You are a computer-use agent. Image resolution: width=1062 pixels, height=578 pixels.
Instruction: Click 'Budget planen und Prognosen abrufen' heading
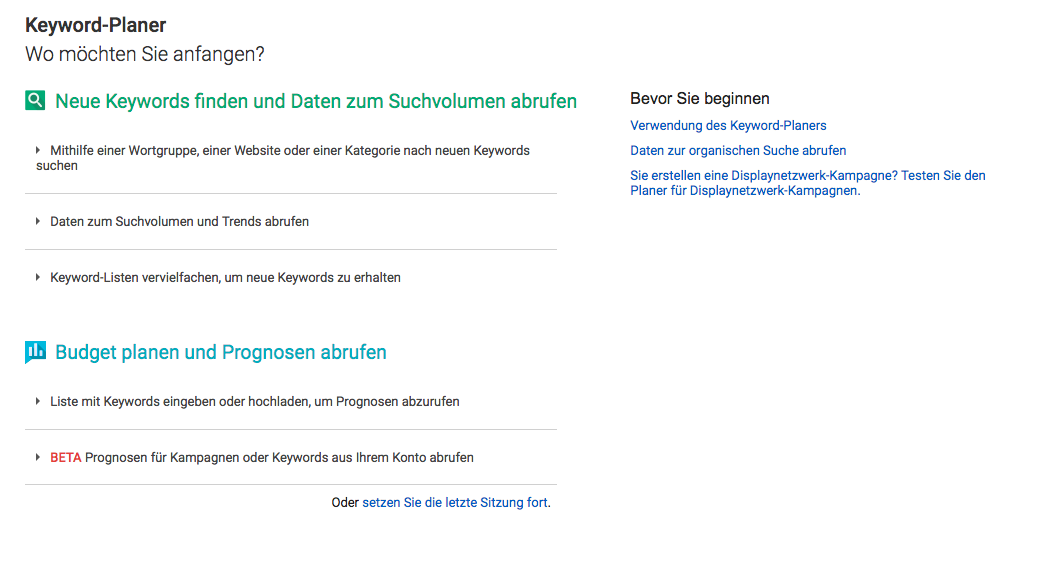coord(221,352)
